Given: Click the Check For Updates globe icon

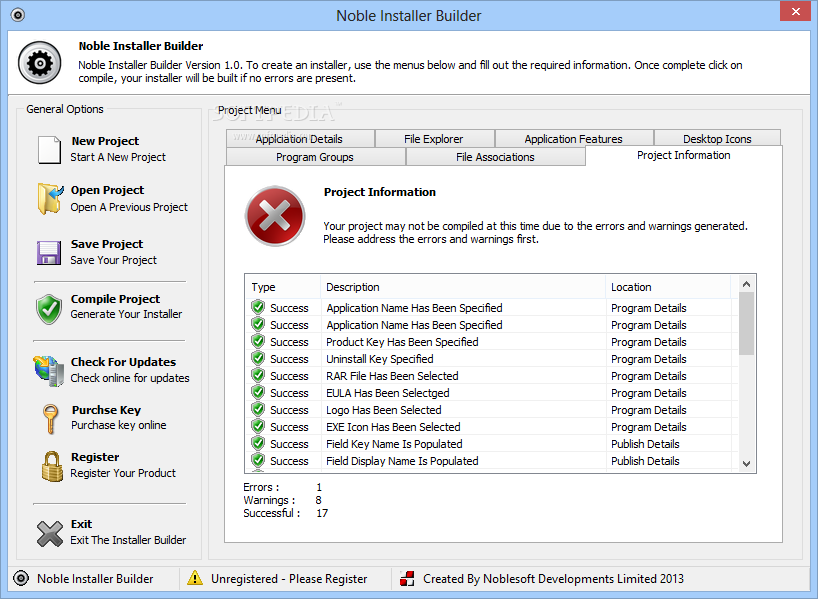Looking at the screenshot, I should (49, 370).
